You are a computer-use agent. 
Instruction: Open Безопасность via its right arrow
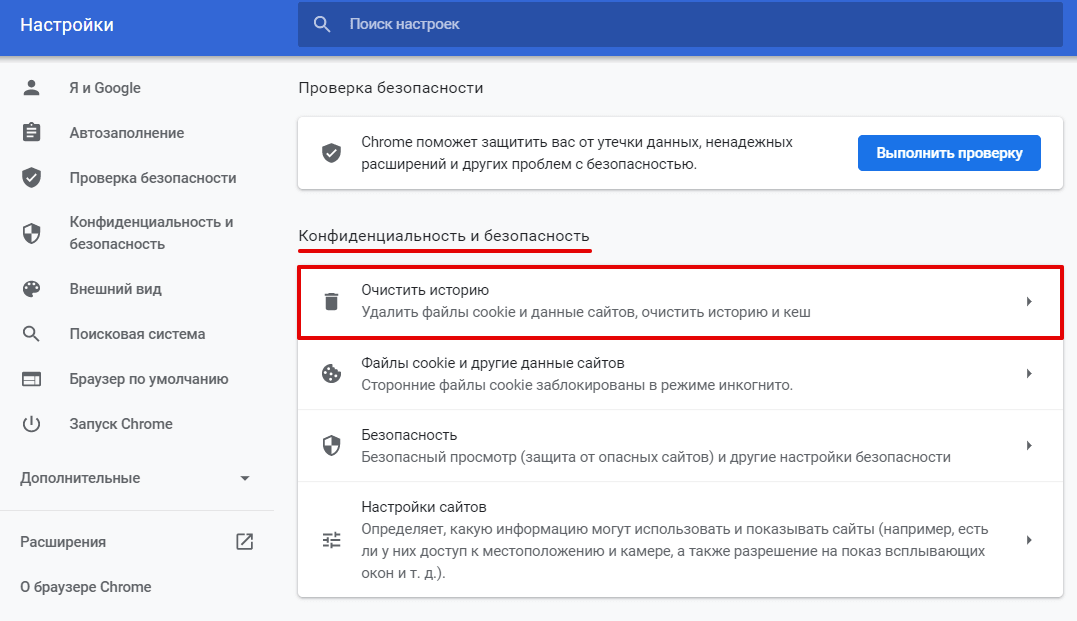point(1029,446)
